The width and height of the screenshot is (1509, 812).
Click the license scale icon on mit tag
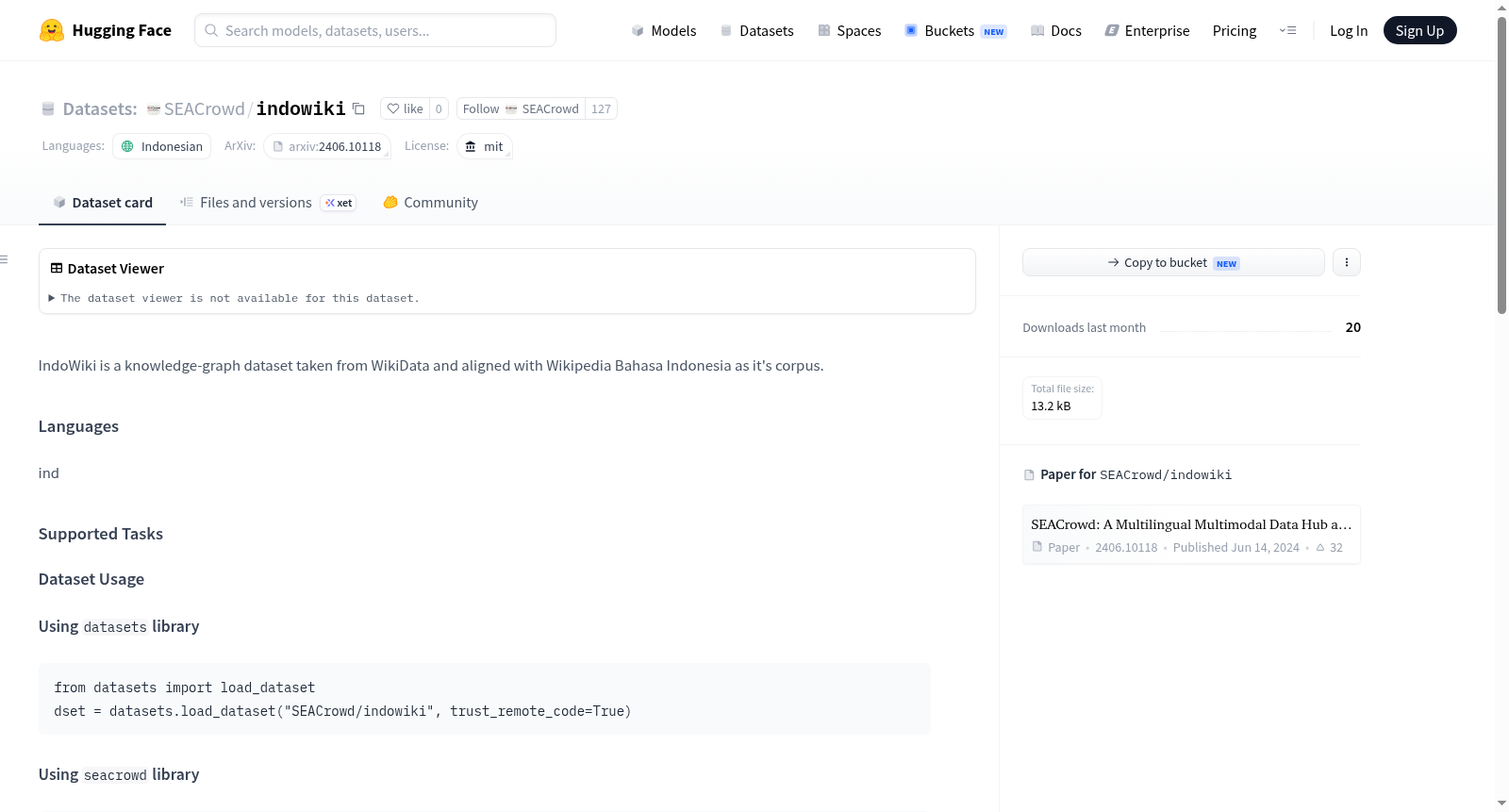coord(471,146)
